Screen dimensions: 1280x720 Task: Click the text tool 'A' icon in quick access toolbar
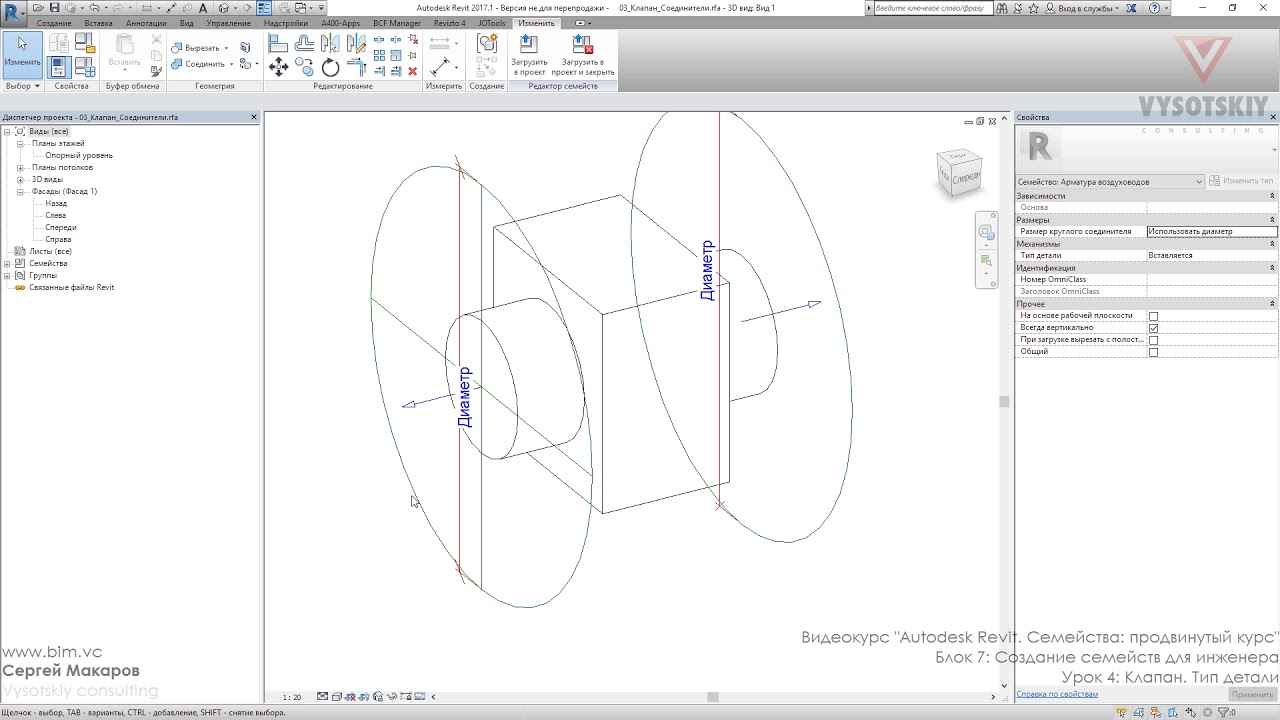(x=203, y=8)
